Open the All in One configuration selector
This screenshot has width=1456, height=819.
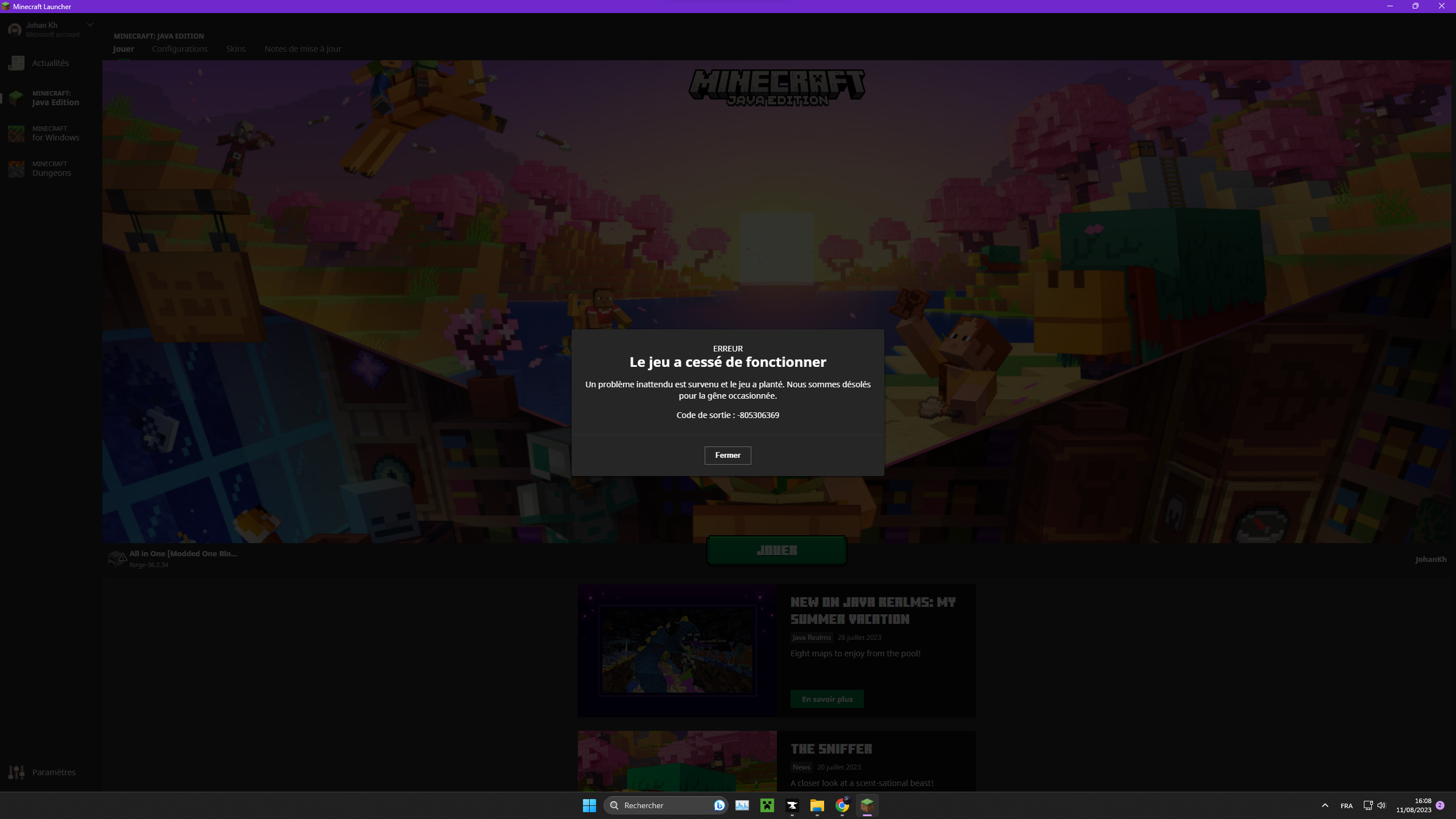click(x=173, y=559)
